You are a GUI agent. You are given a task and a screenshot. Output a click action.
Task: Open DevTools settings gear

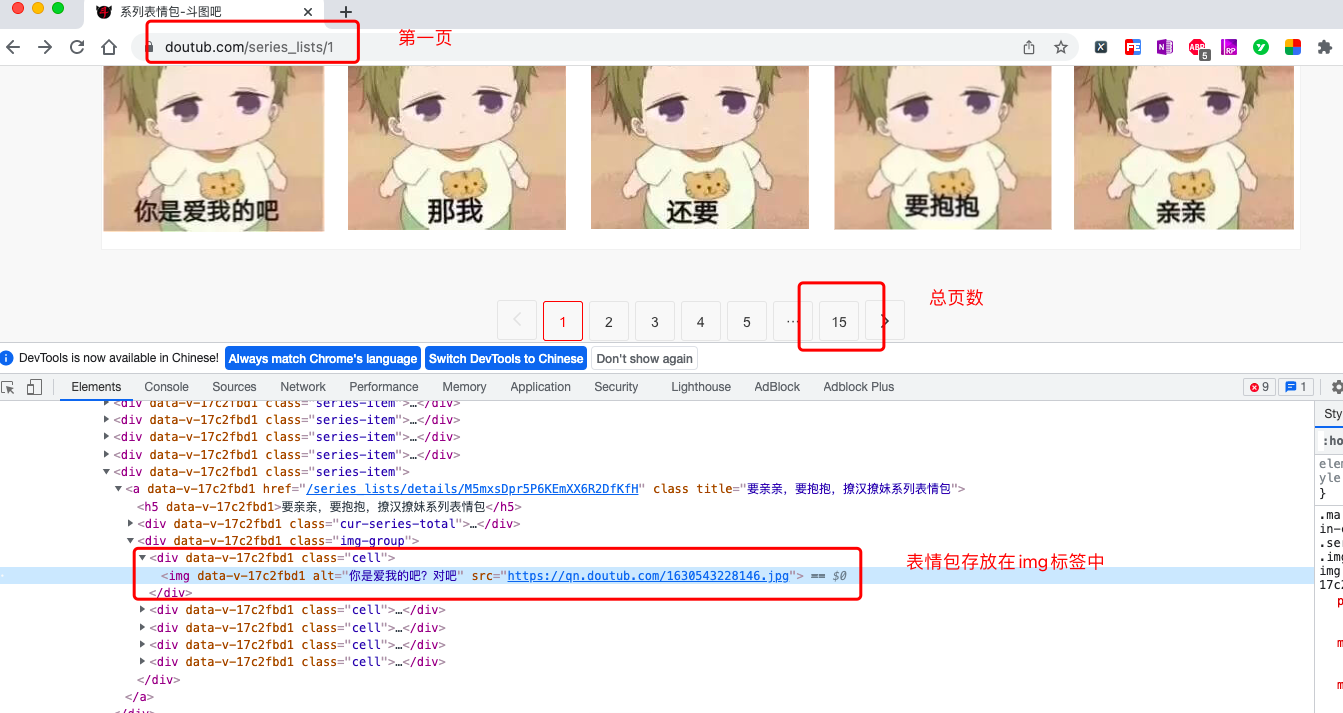(x=1336, y=387)
